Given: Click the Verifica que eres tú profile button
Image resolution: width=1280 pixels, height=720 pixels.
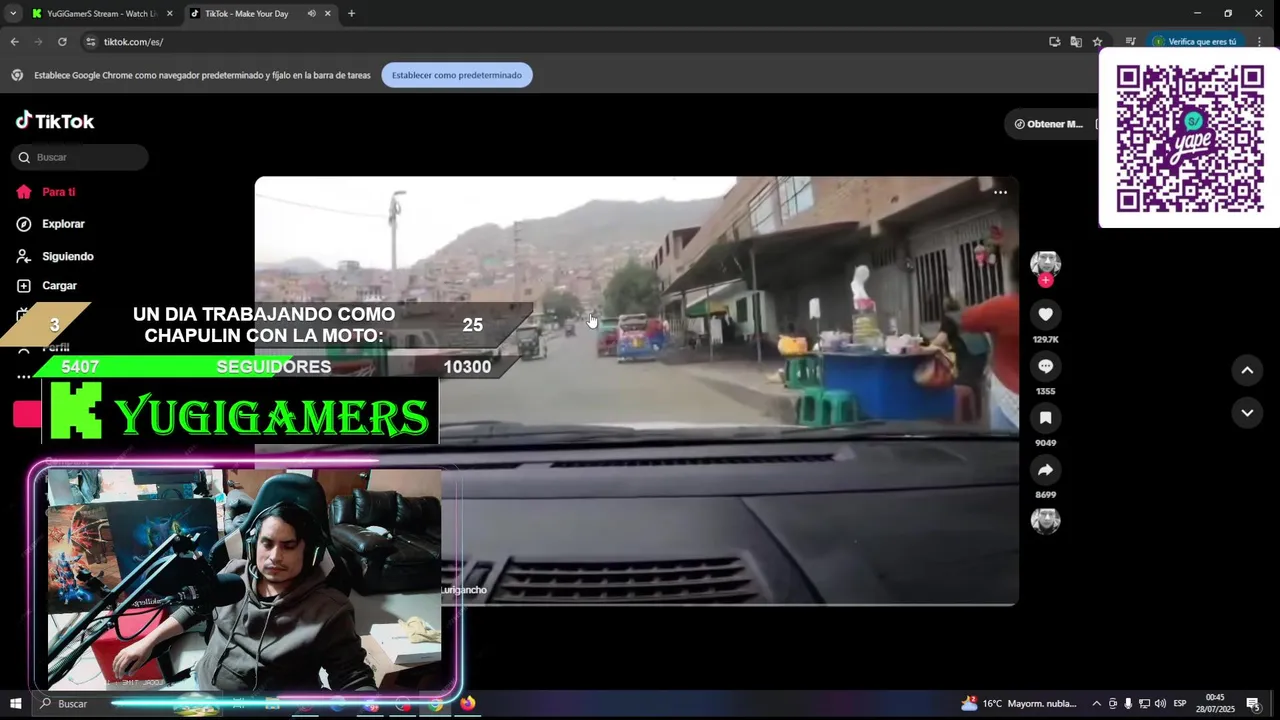Looking at the screenshot, I should point(1195,42).
